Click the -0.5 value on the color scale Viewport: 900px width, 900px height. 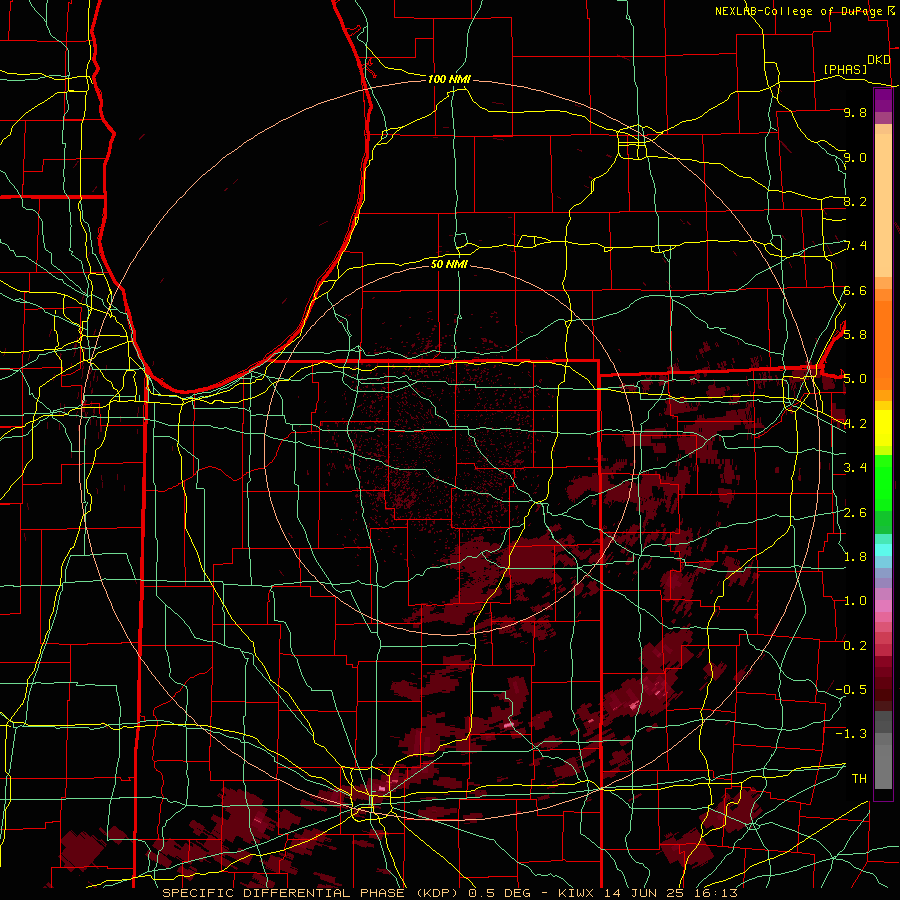[x=851, y=689]
